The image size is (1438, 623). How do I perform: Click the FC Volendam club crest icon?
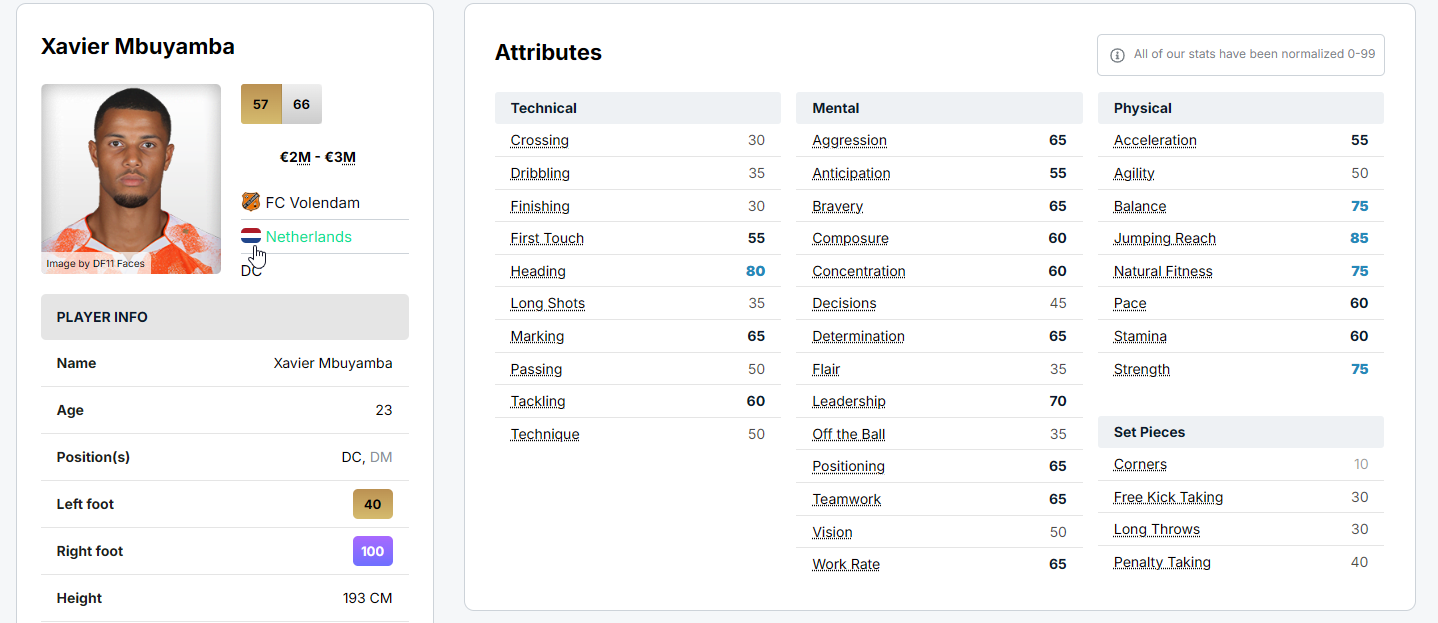click(250, 202)
